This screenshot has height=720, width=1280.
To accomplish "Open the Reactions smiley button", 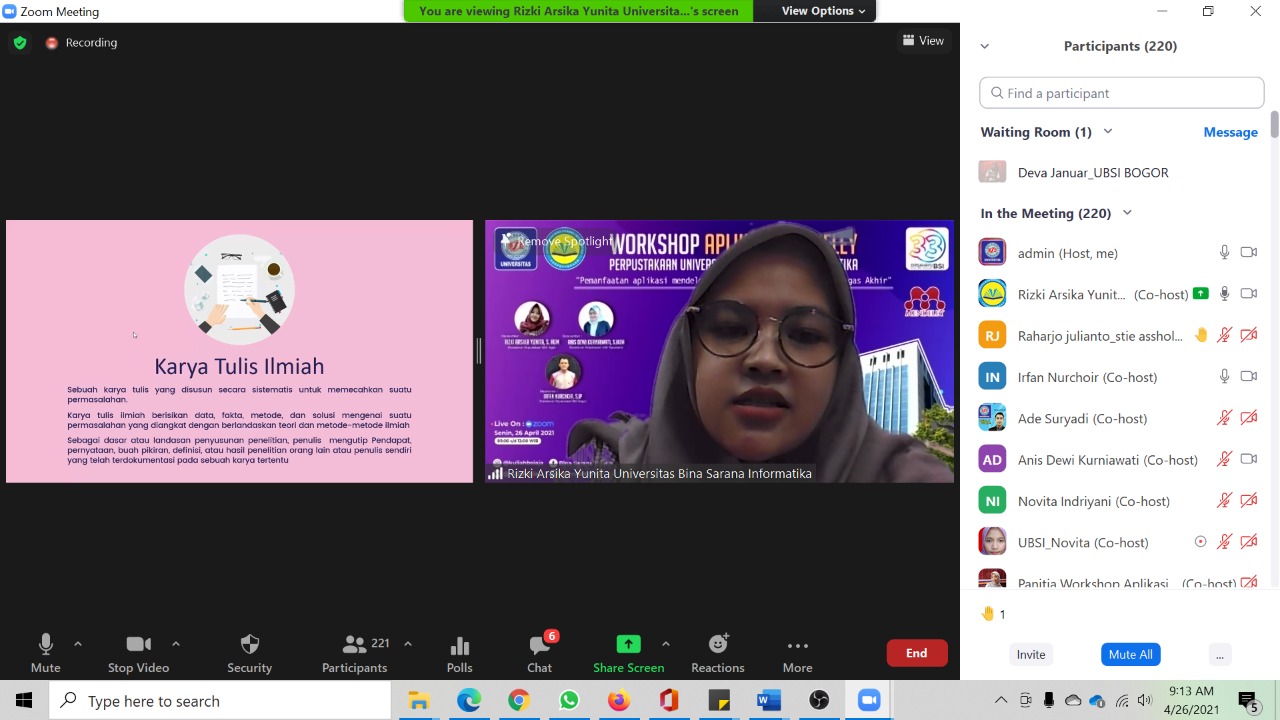I will click(717, 654).
